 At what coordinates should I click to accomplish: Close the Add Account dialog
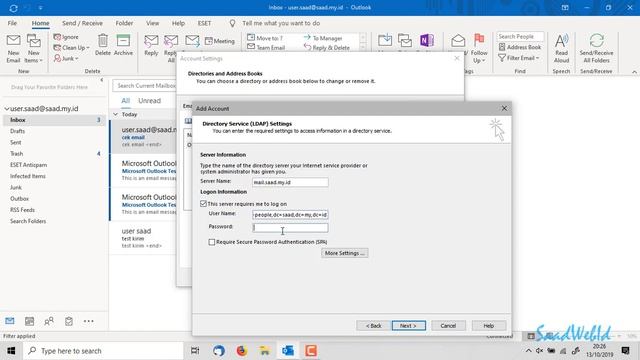504,108
